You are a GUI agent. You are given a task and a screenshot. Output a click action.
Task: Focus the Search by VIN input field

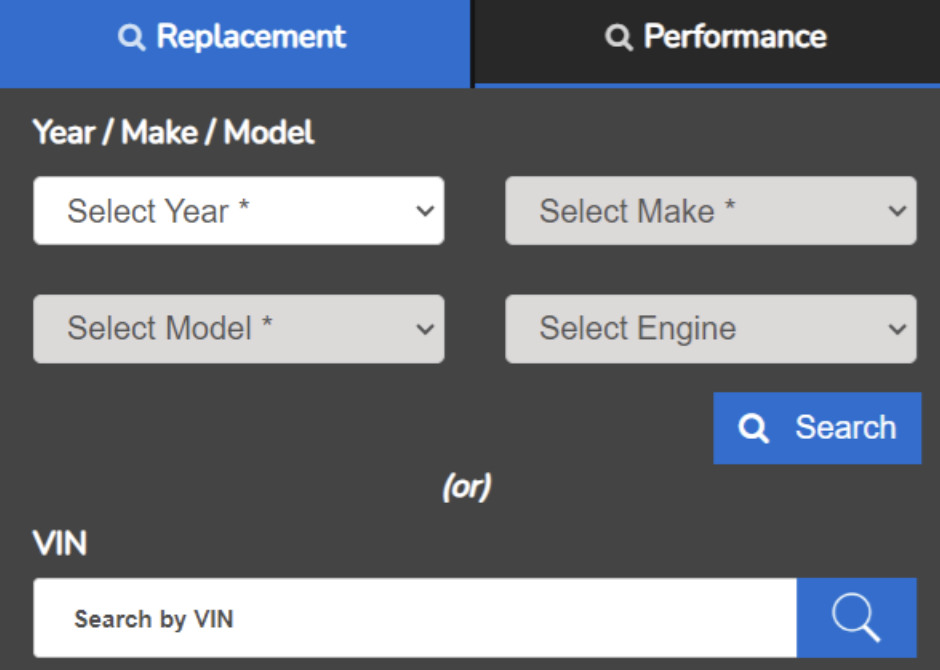click(414, 618)
